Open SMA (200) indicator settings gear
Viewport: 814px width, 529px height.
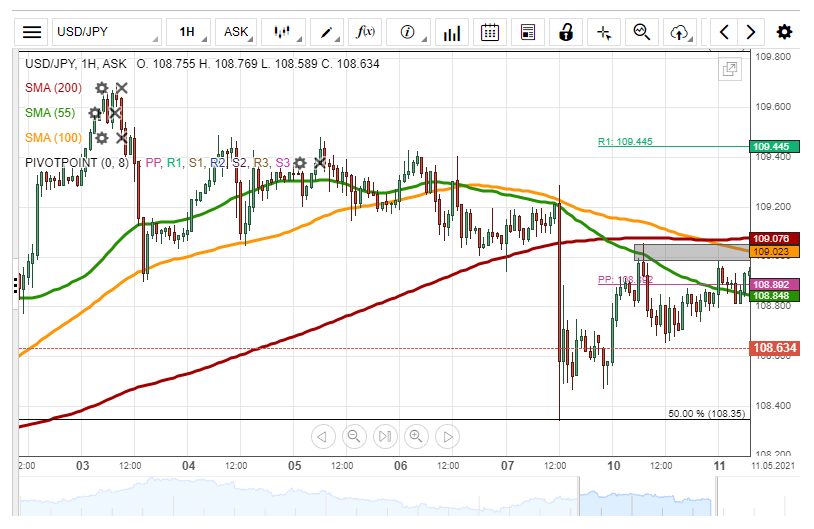coord(101,88)
